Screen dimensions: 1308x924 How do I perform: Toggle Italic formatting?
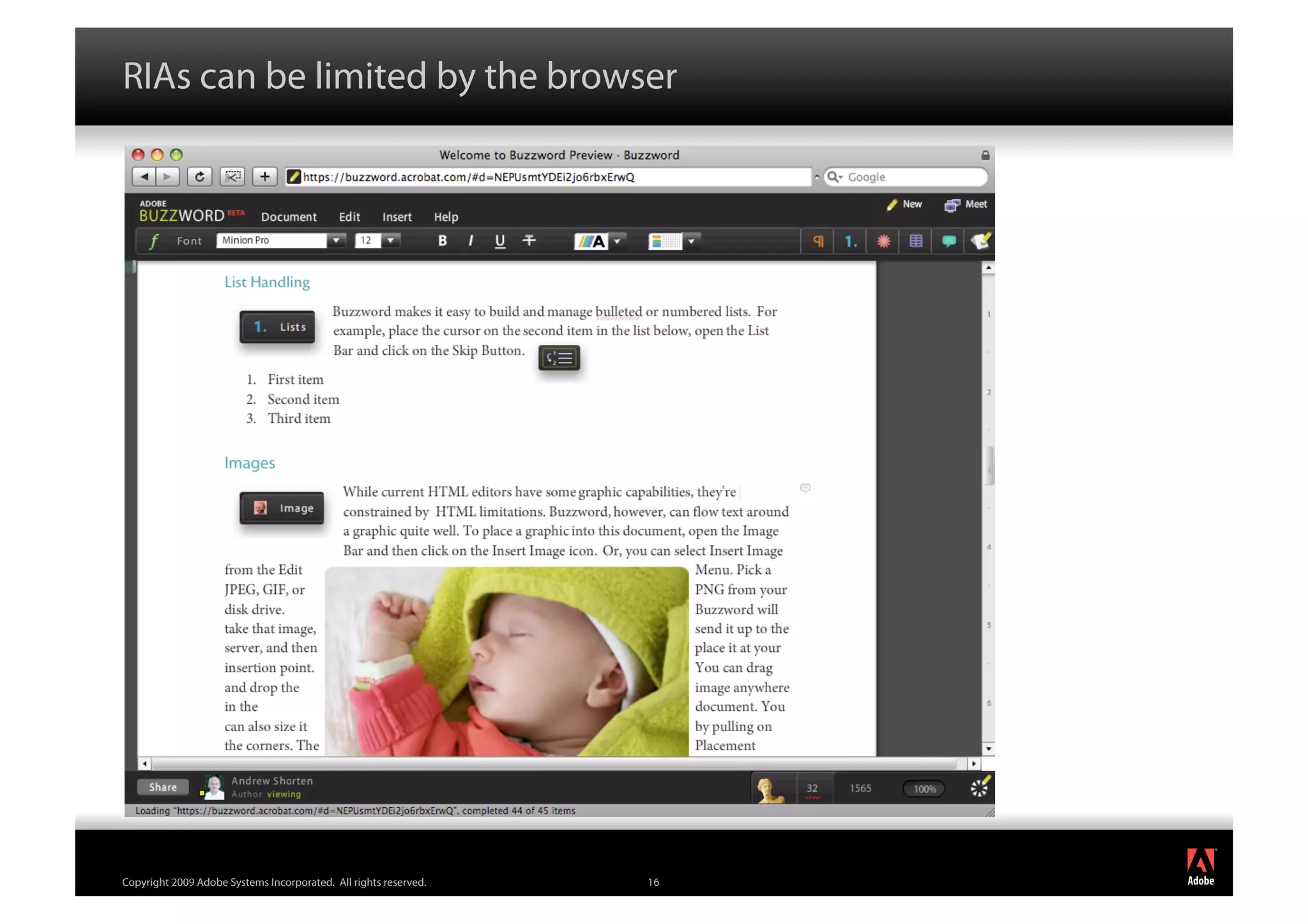[x=471, y=241]
